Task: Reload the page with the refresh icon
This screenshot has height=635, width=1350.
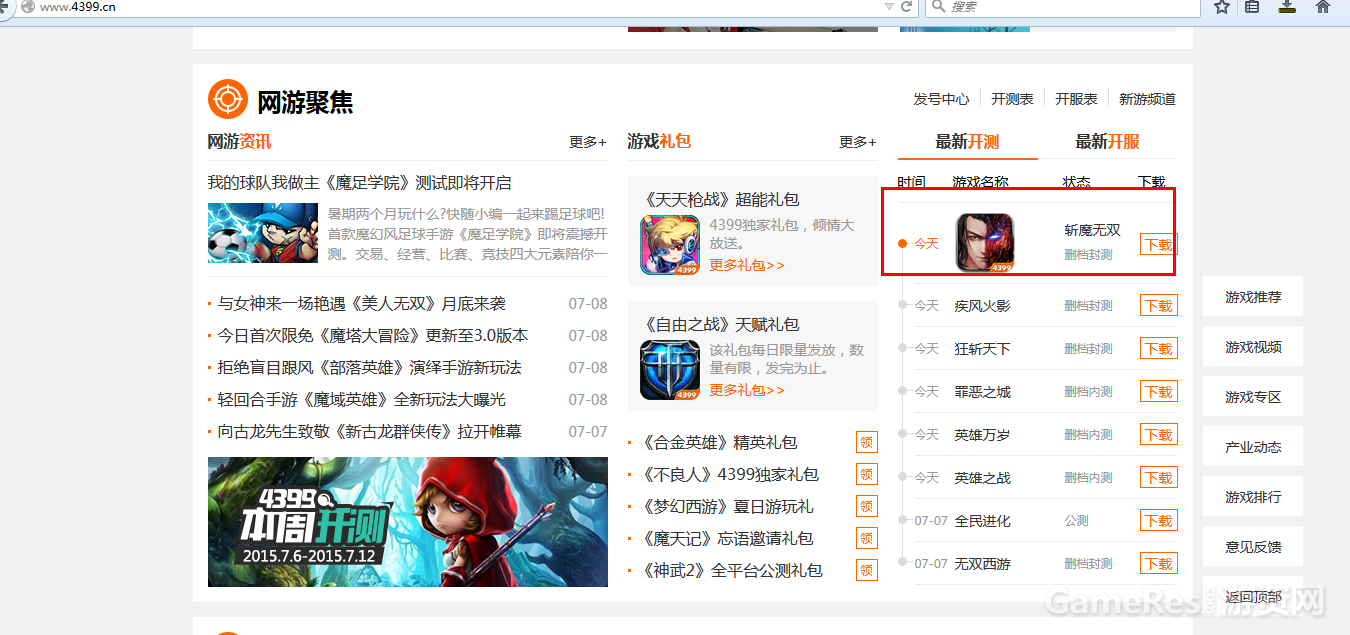Action: (x=907, y=7)
